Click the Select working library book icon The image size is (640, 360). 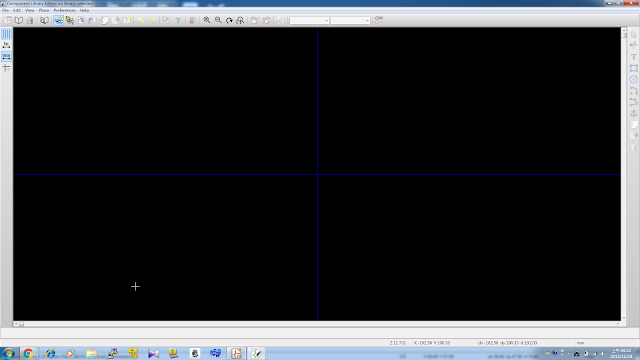click(x=19, y=20)
